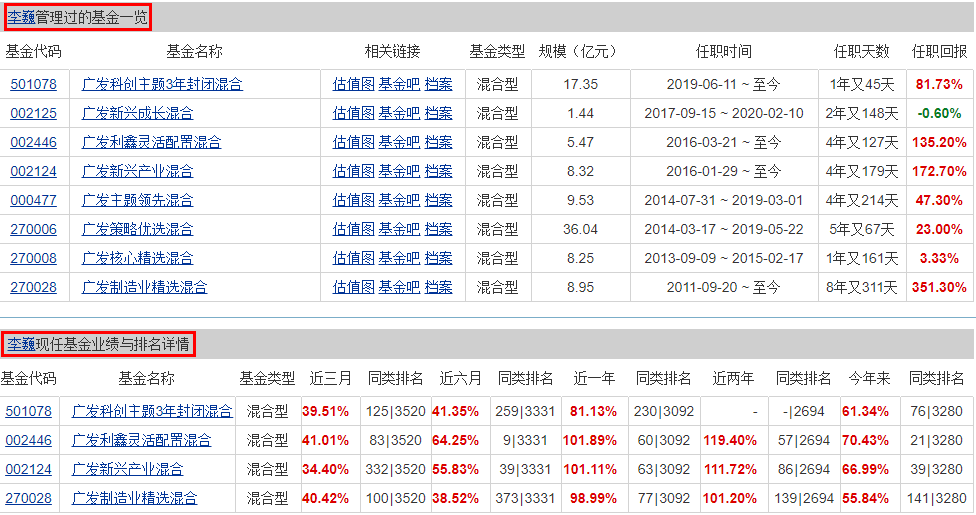Open 基金吧 for fund 002124 row

[x=400, y=171]
